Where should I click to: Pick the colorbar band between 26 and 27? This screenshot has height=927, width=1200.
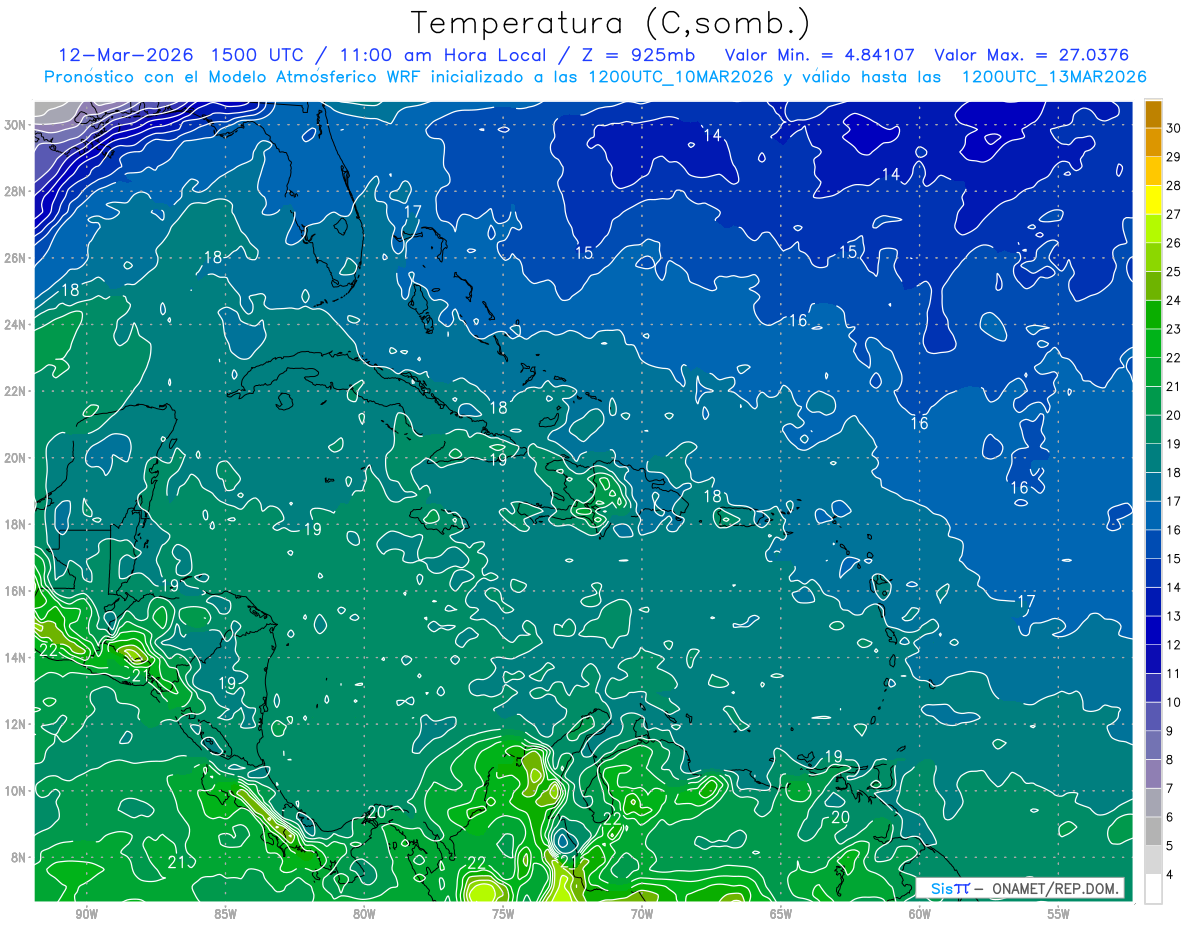pos(1154,228)
